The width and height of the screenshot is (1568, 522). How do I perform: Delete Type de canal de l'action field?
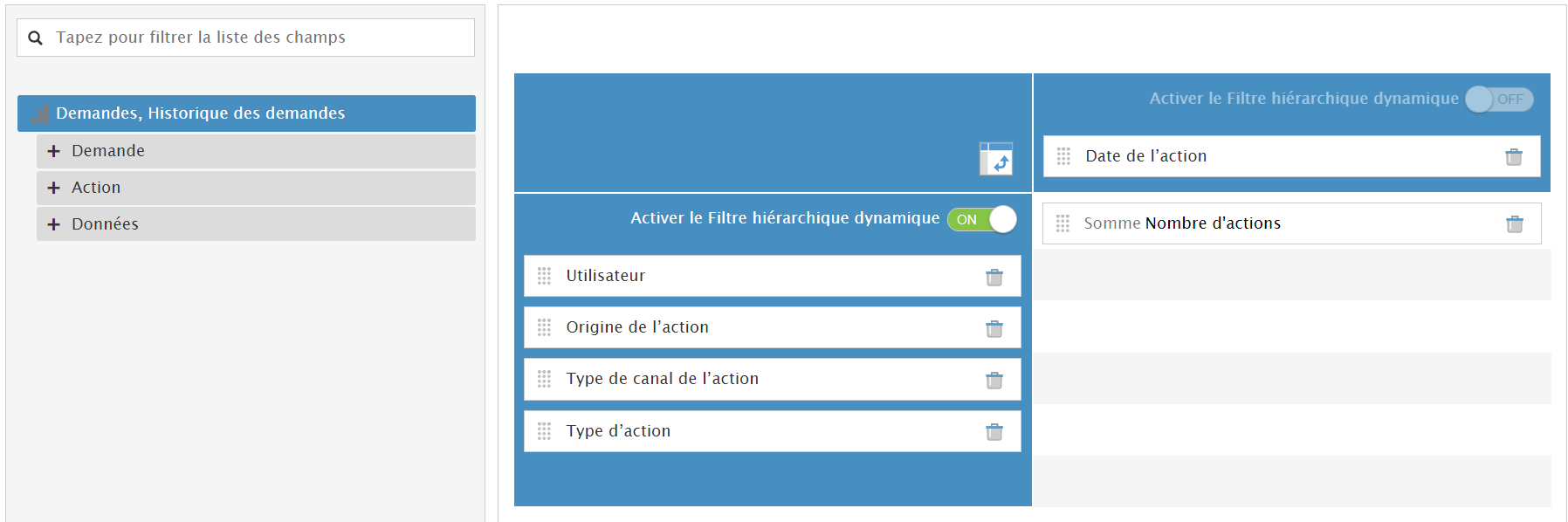point(994,380)
